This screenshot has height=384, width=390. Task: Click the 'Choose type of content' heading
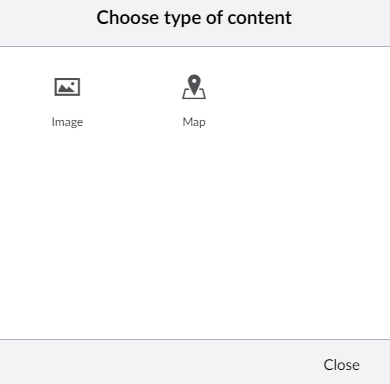pos(194,18)
